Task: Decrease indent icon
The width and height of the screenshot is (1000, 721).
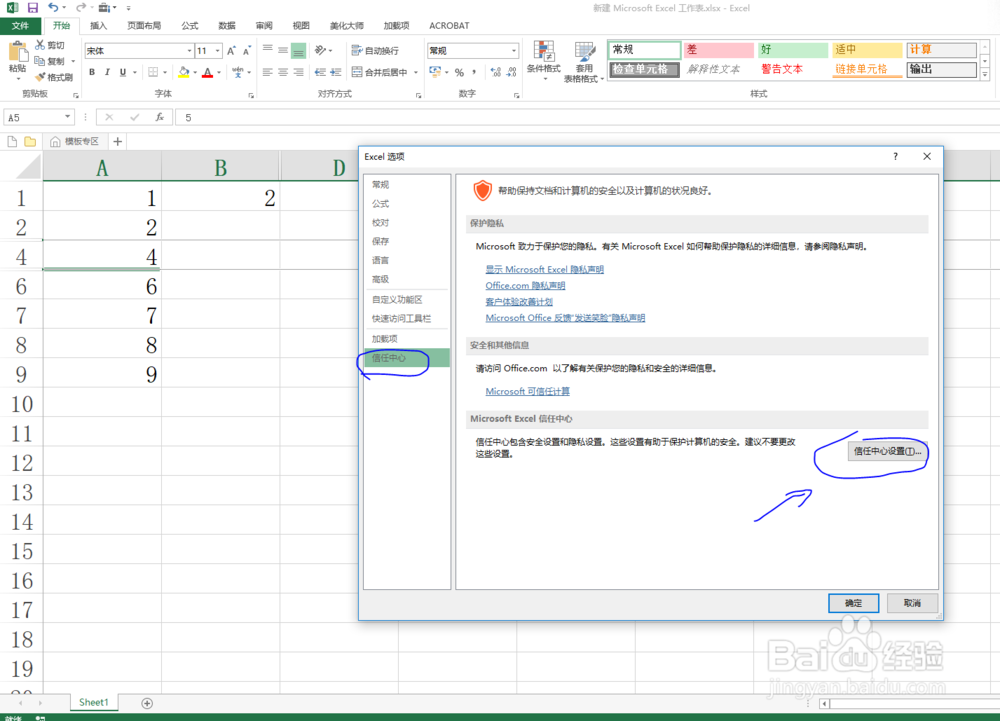Action: (320, 72)
